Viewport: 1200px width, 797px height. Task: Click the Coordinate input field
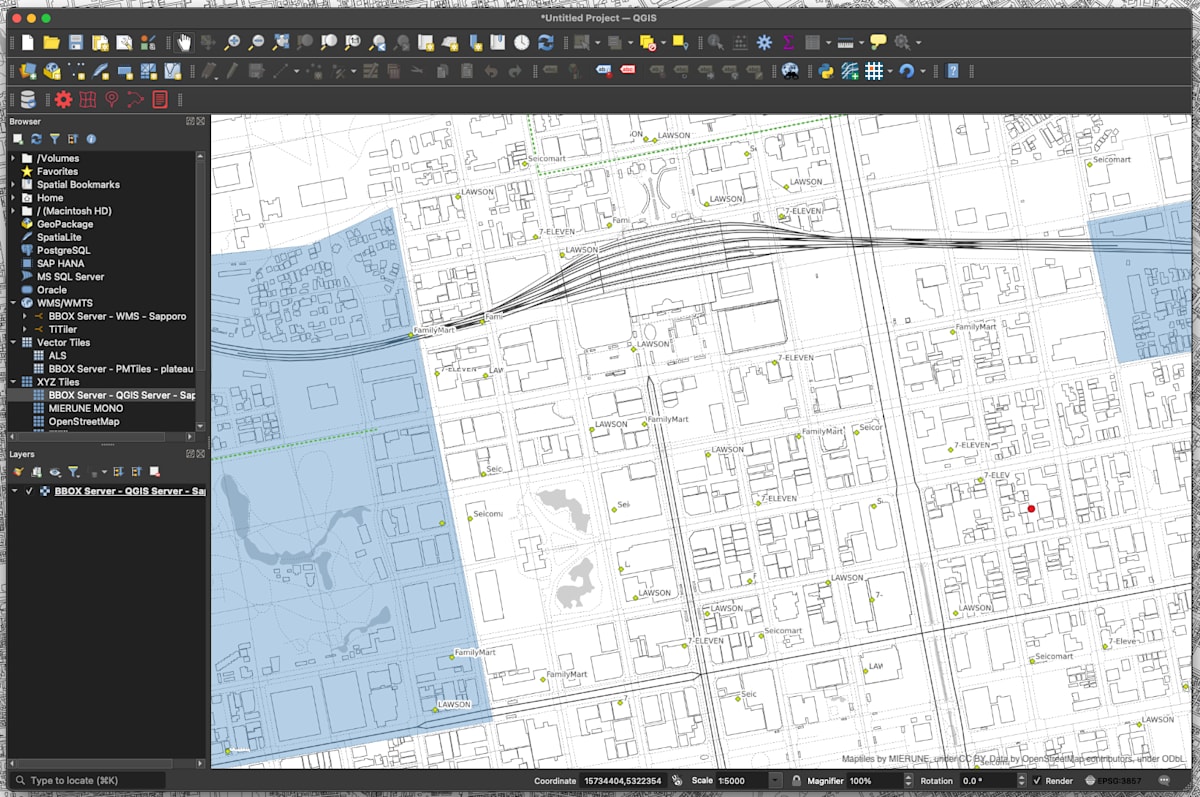coord(624,780)
